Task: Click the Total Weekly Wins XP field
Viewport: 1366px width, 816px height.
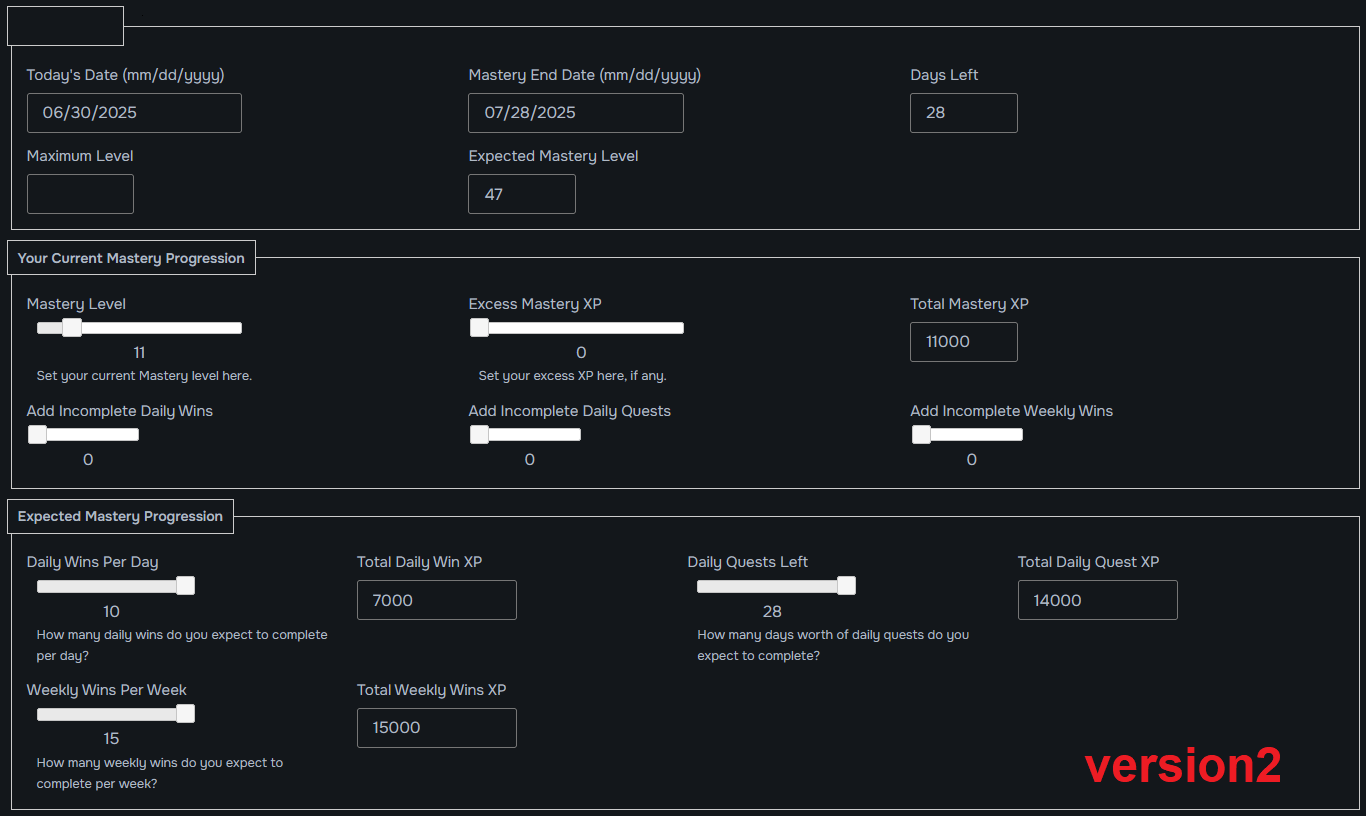Action: [437, 728]
